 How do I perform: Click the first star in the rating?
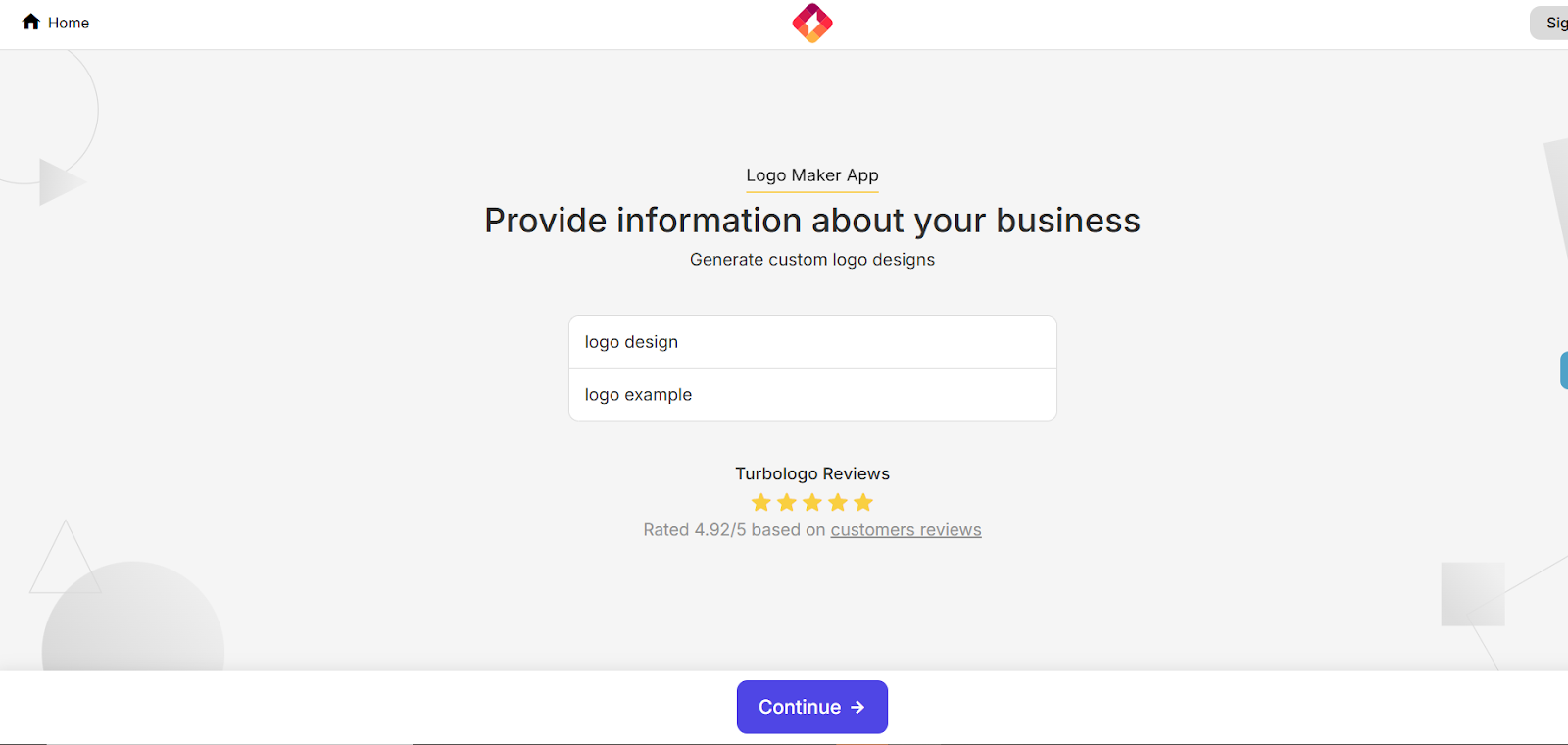coord(761,502)
